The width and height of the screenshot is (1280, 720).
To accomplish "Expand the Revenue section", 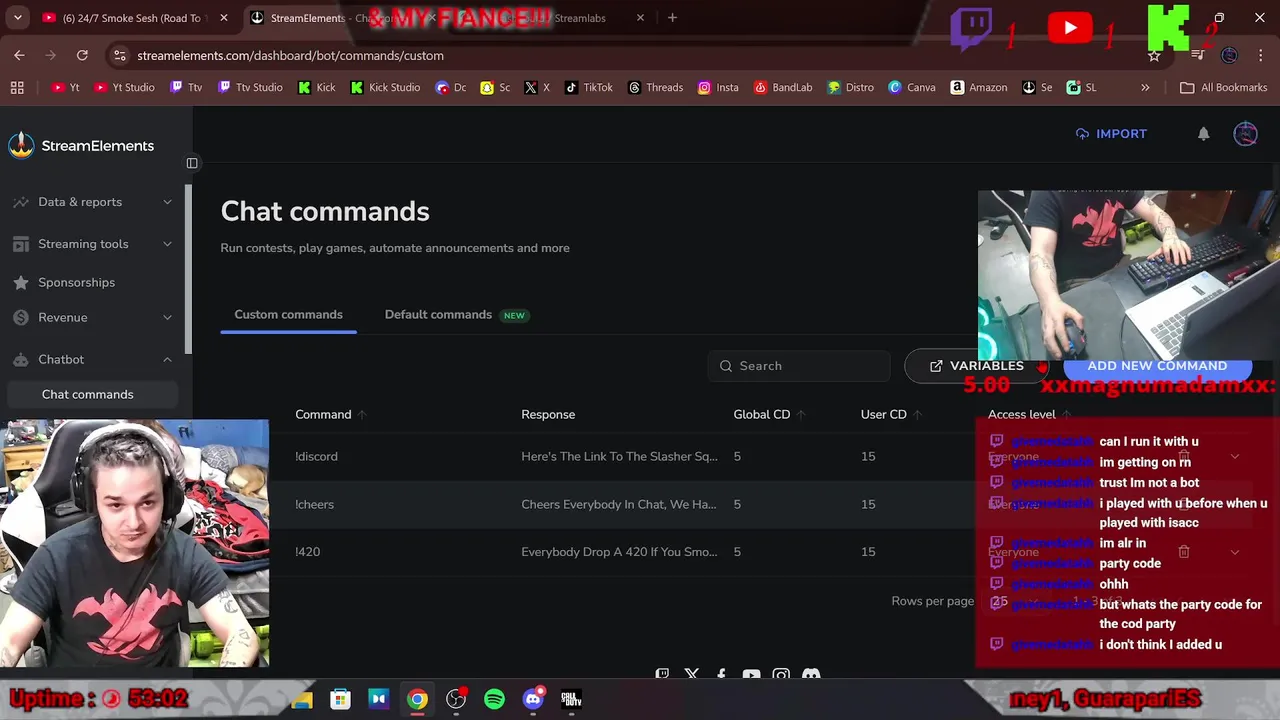I will coord(92,317).
